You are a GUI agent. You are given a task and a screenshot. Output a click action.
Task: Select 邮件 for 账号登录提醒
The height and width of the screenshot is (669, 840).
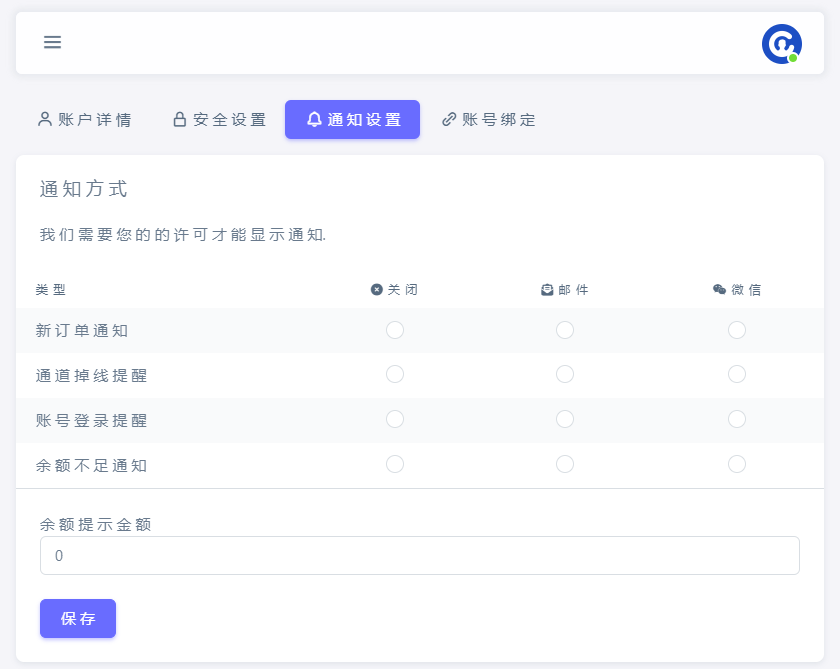pos(565,419)
